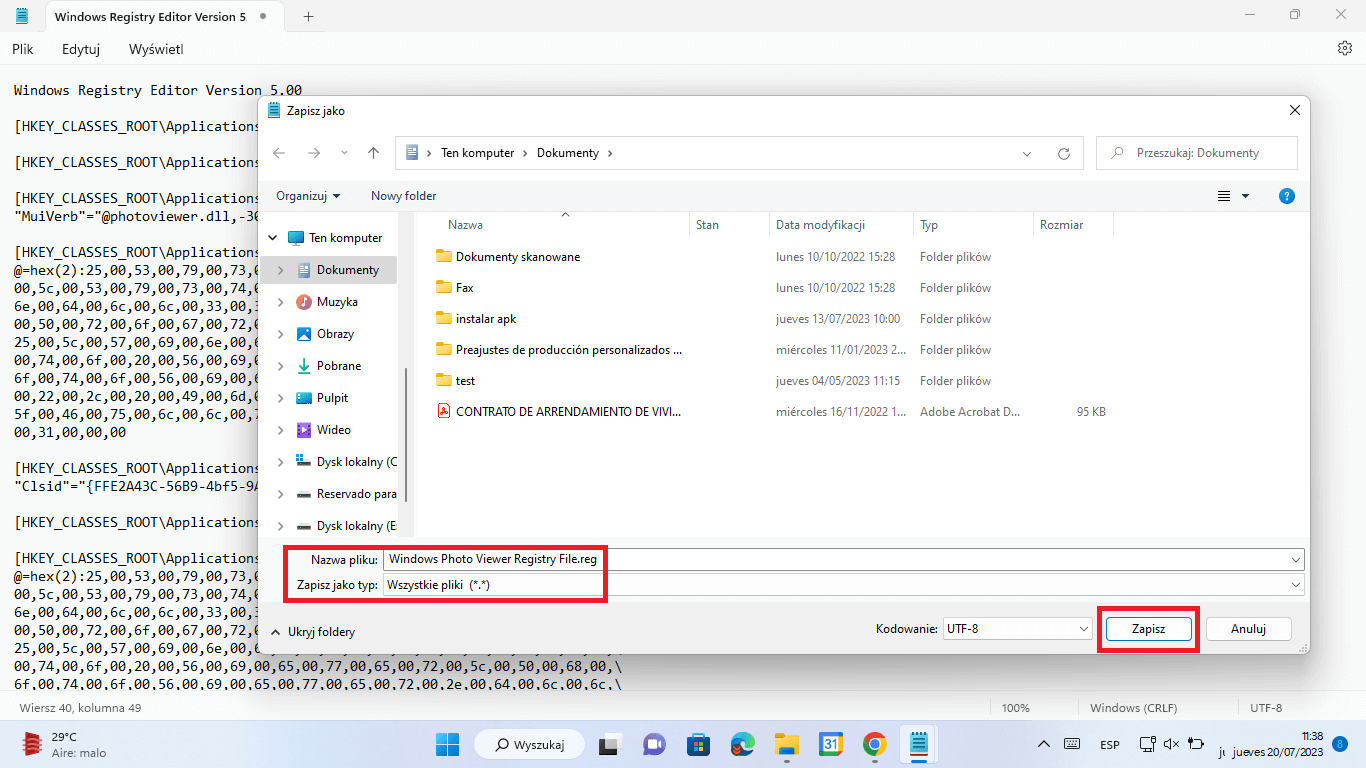1366x768 pixels.
Task: Select Wideo in navigation pane
Action: 334,430
